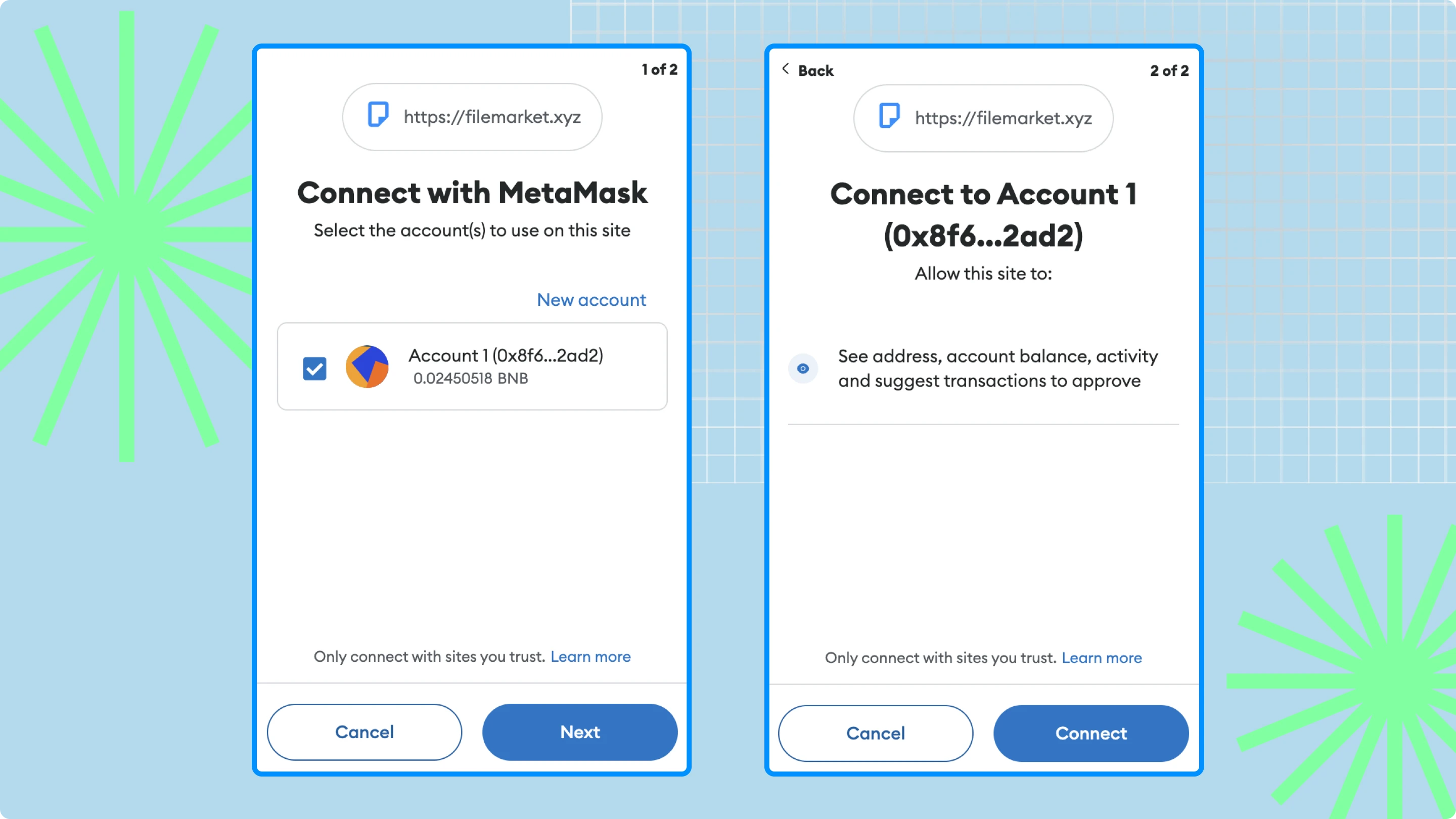Click the back arrow icon on step 2

(x=787, y=69)
